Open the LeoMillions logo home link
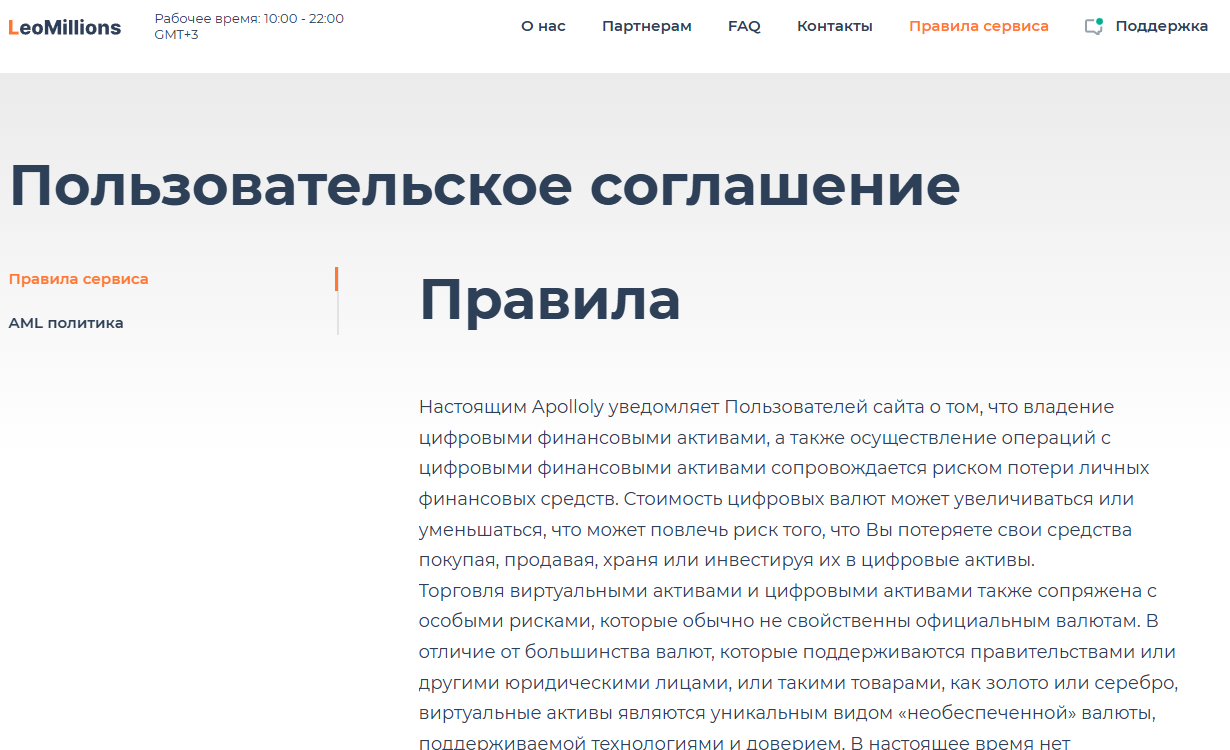The image size is (1230, 750). click(x=64, y=27)
